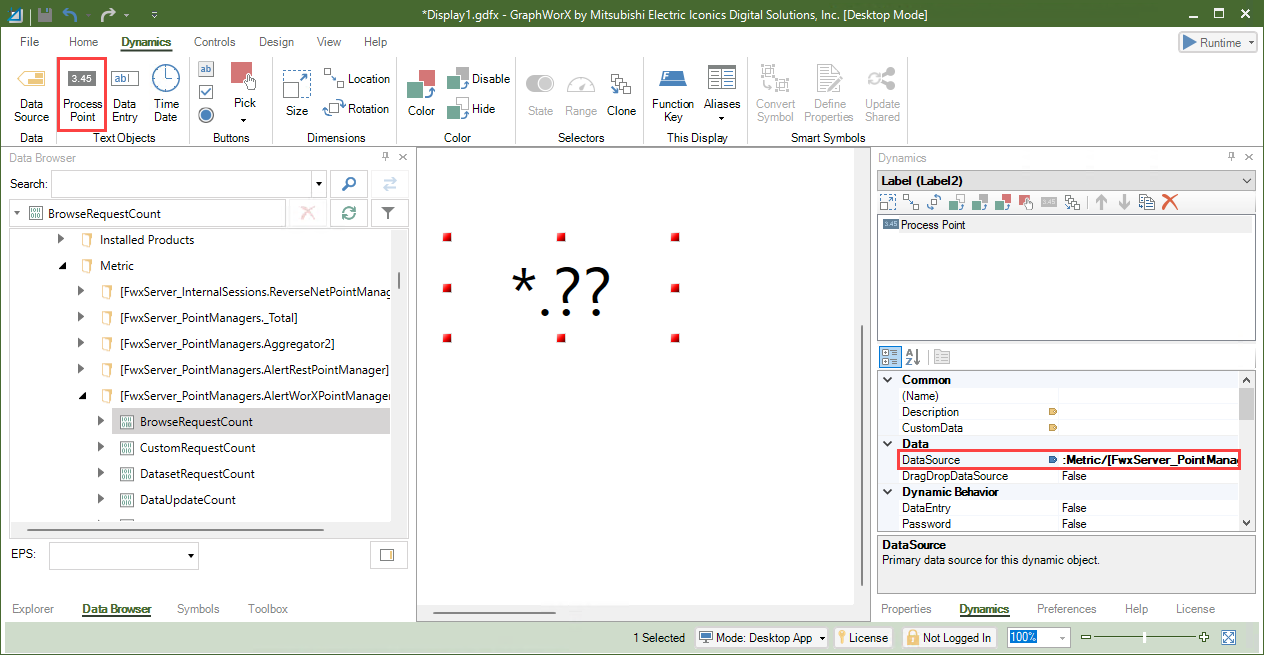Click the magnifier search button
Image resolution: width=1264 pixels, height=655 pixels.
349,184
